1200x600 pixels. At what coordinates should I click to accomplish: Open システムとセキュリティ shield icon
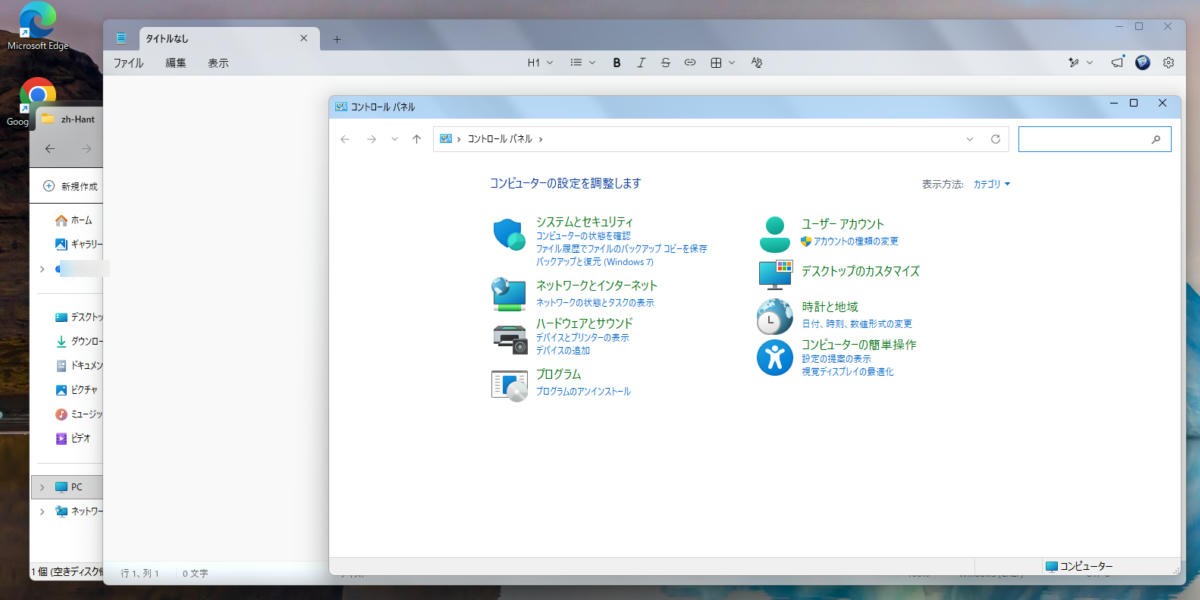point(509,234)
